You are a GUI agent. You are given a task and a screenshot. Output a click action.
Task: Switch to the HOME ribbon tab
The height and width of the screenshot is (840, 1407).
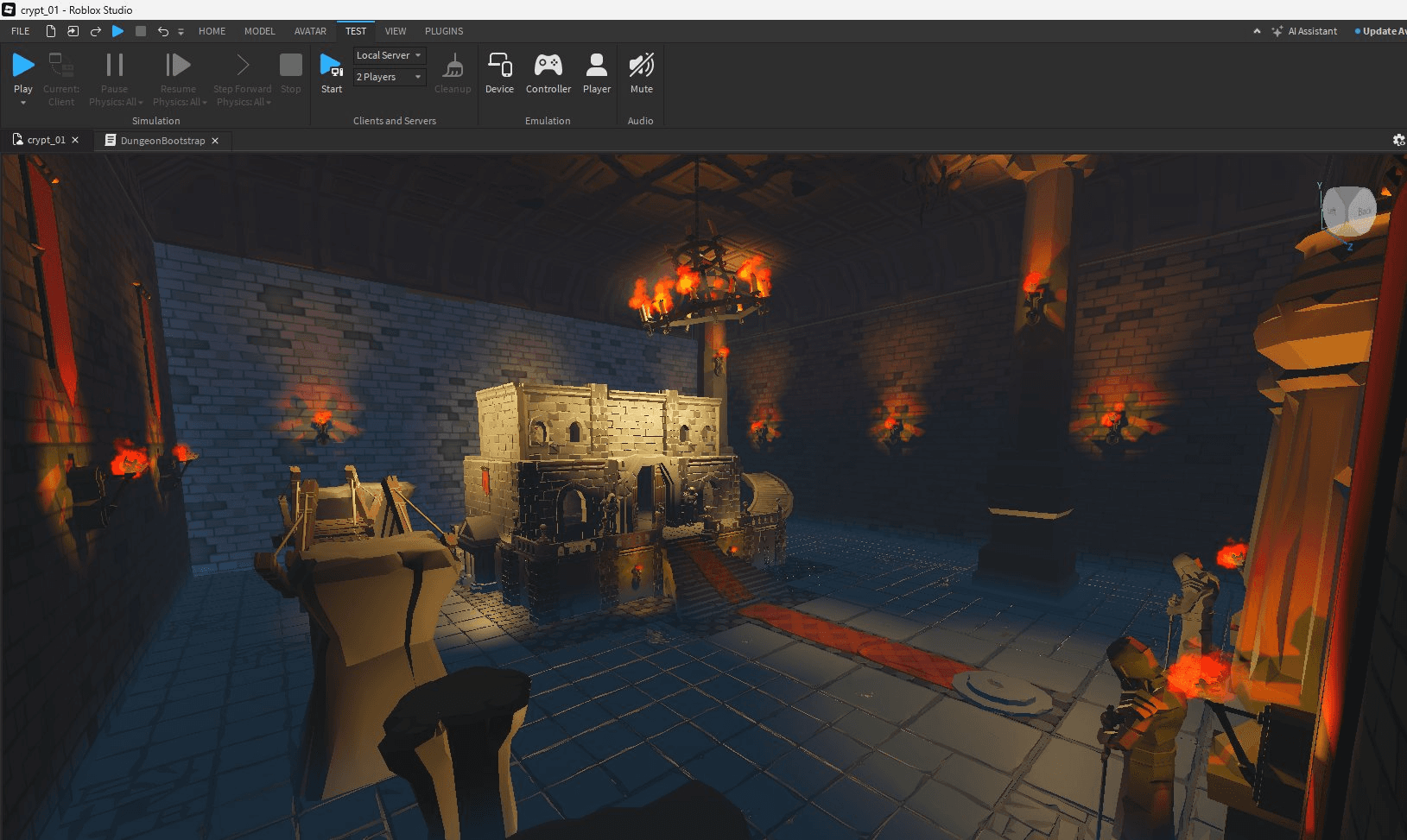pos(212,31)
